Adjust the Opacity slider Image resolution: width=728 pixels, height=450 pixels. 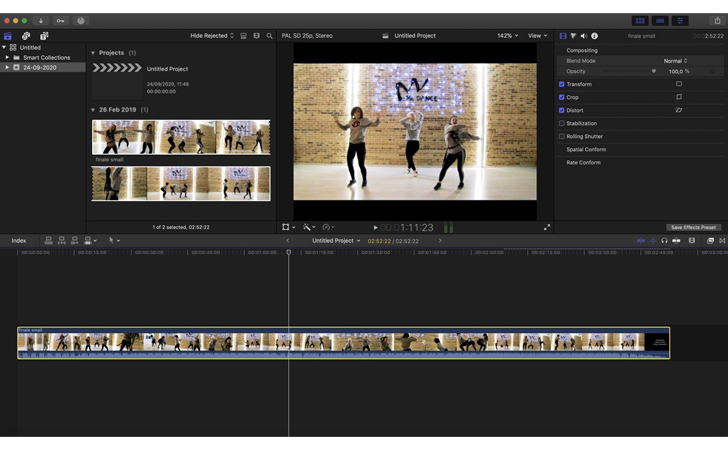point(654,71)
